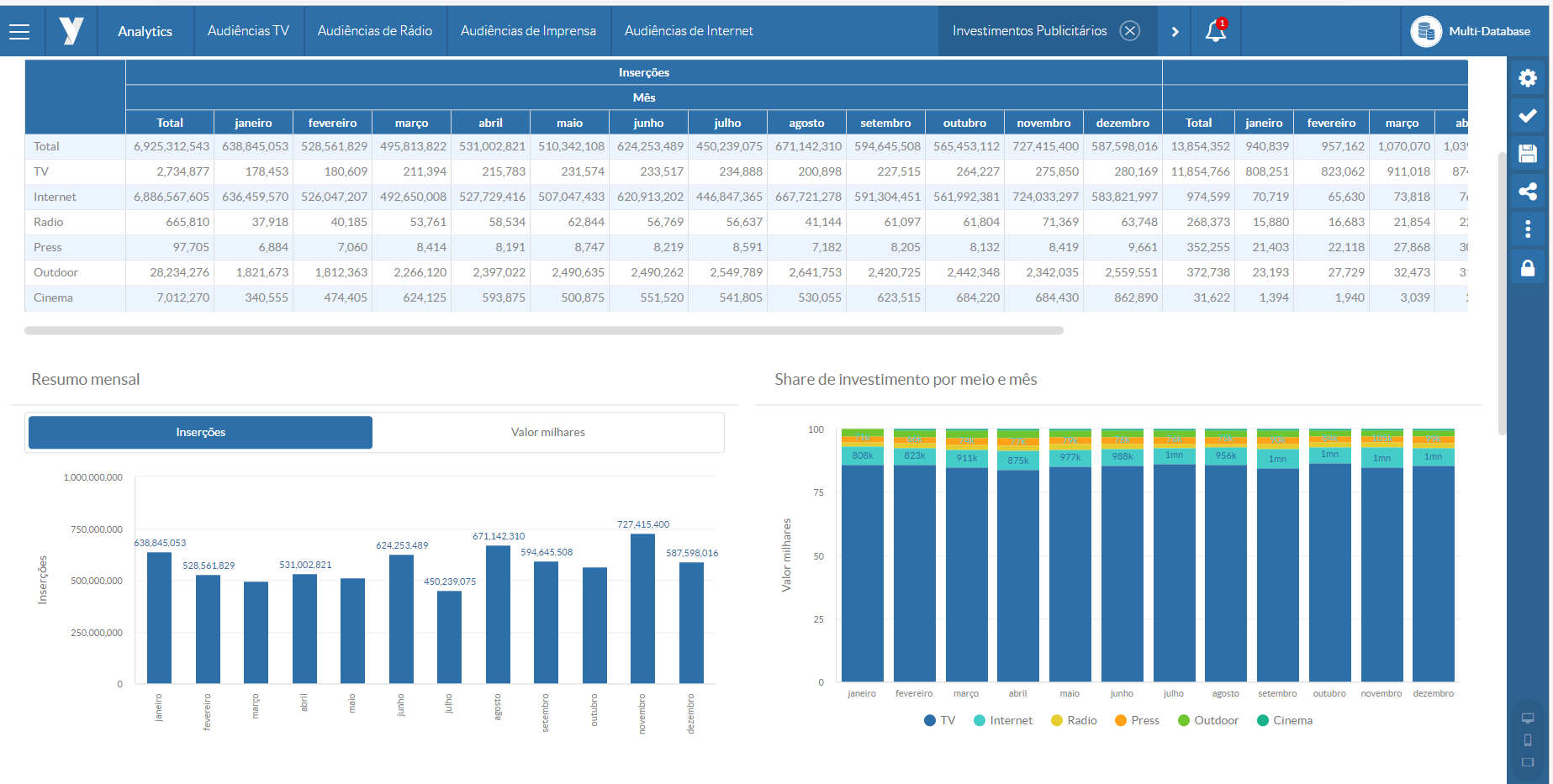
Task: Click the notification bell icon
Action: (x=1215, y=31)
